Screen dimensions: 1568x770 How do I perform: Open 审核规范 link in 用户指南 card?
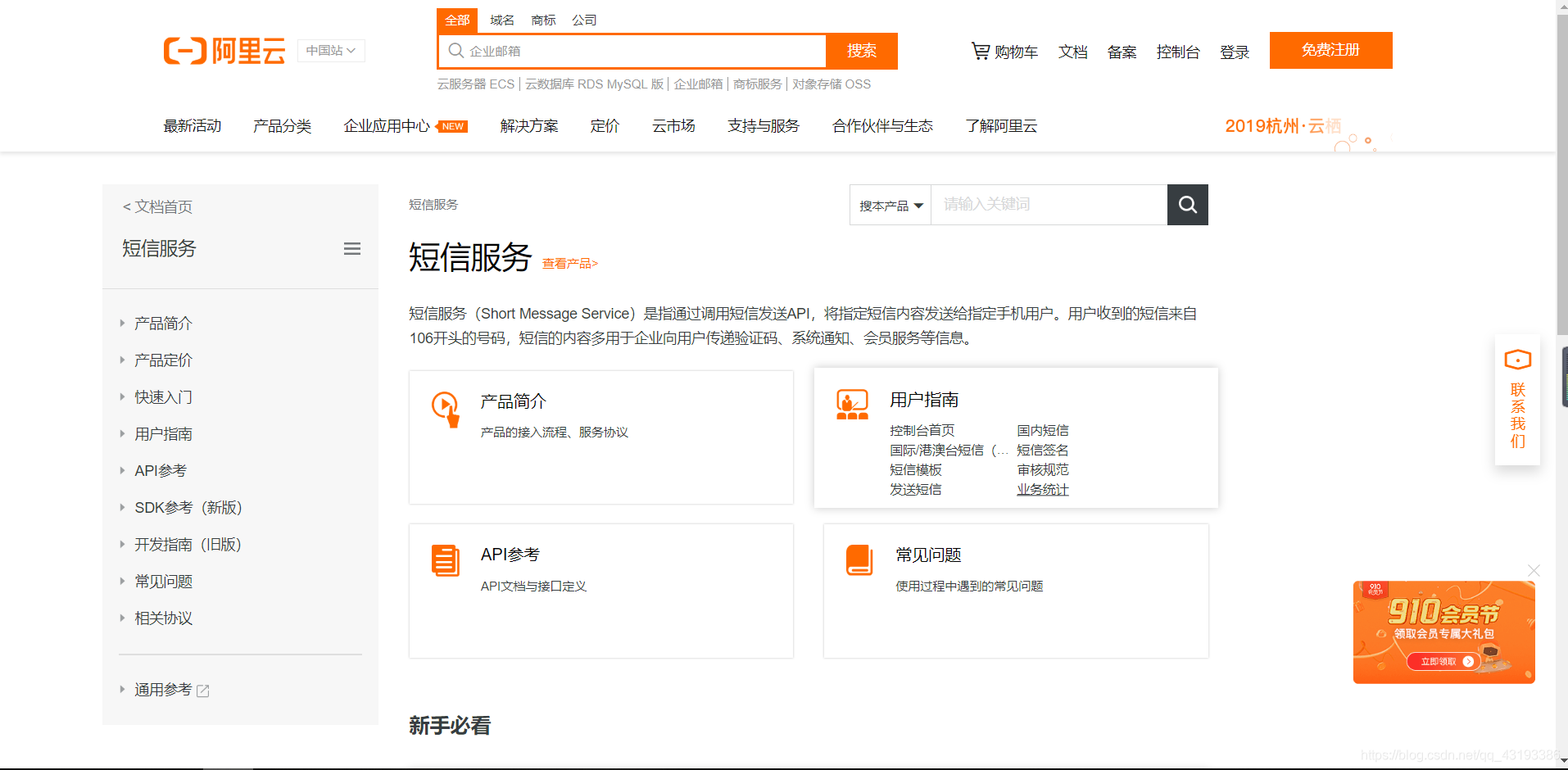pyautogui.click(x=1043, y=470)
